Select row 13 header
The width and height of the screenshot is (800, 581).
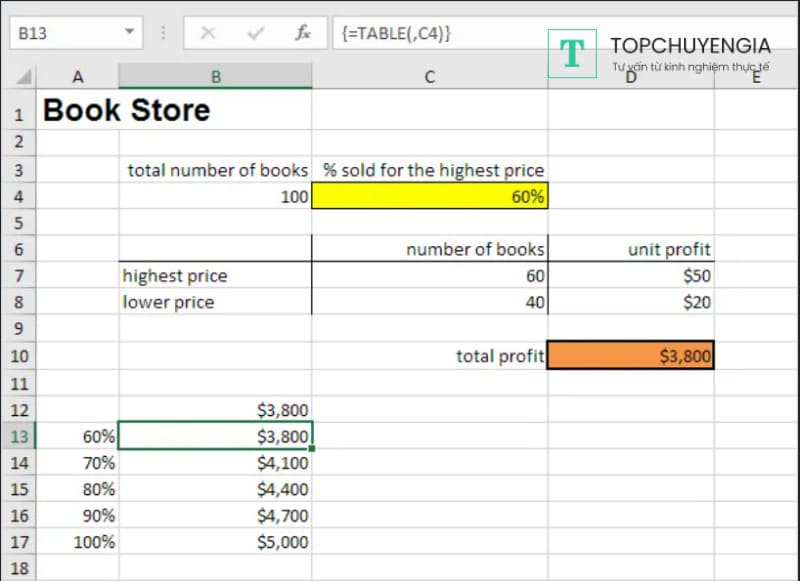19,436
